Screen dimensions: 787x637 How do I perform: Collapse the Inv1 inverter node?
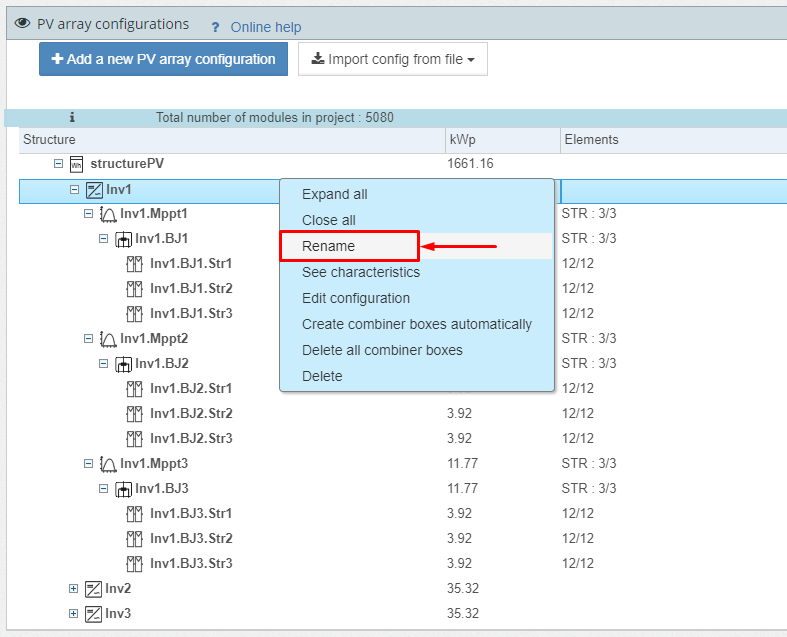(x=74, y=190)
